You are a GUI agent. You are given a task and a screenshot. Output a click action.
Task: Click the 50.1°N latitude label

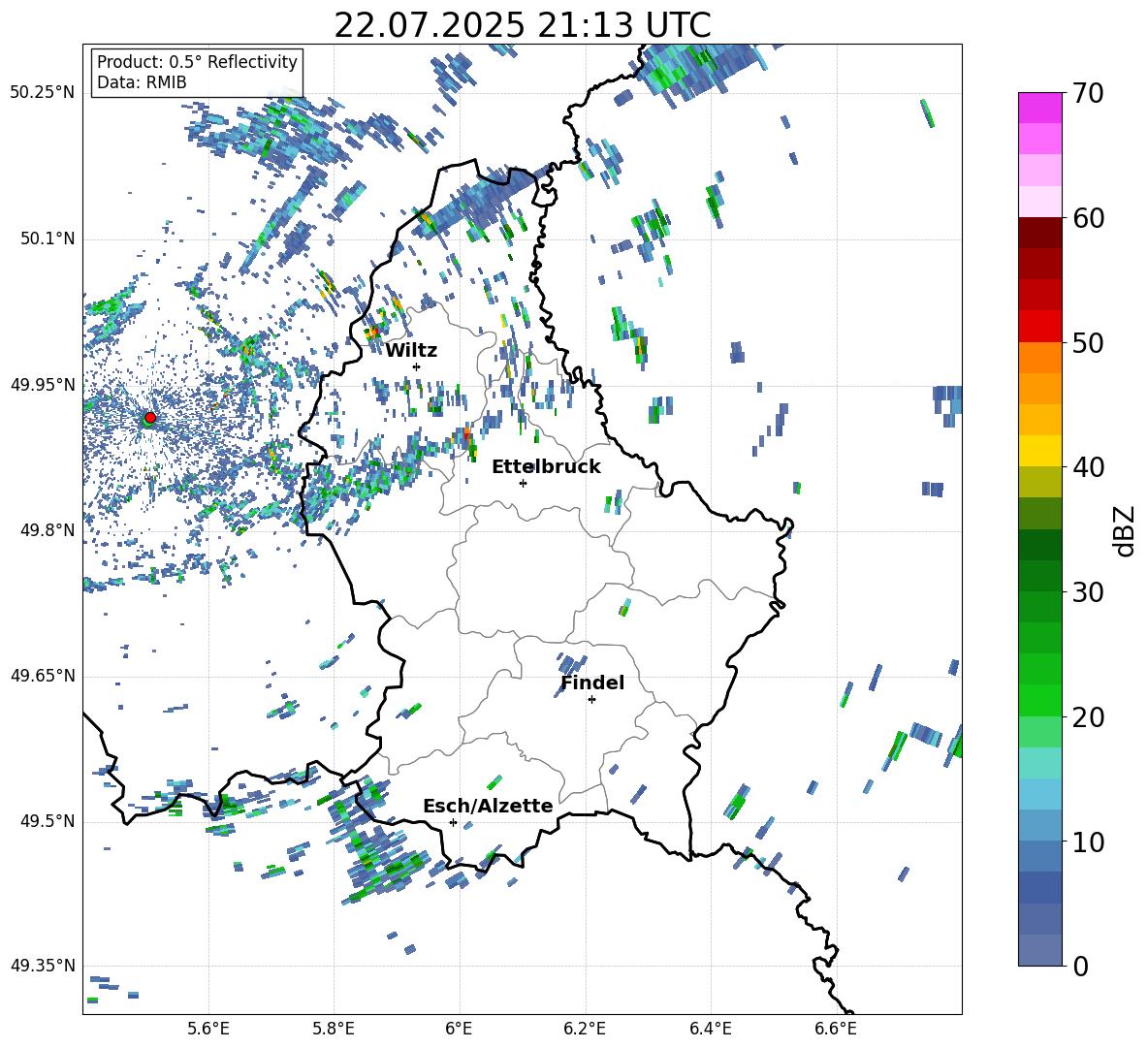47,238
